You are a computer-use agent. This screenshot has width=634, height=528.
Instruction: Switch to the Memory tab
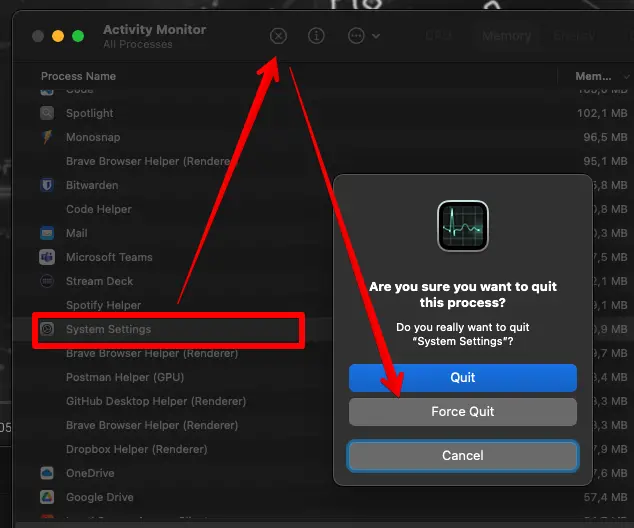click(506, 36)
